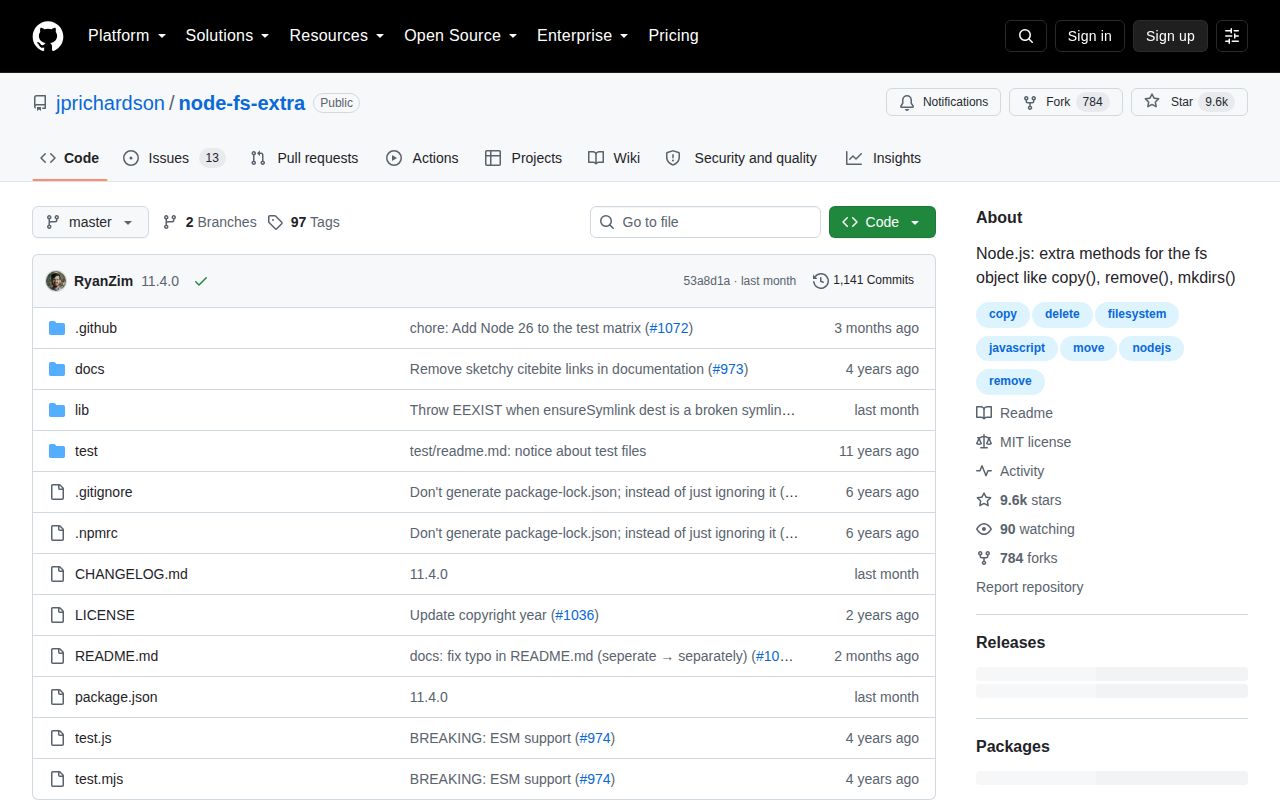Screen dimensions: 1280x800
Task: Open the master branch dropdown
Action: (90, 222)
